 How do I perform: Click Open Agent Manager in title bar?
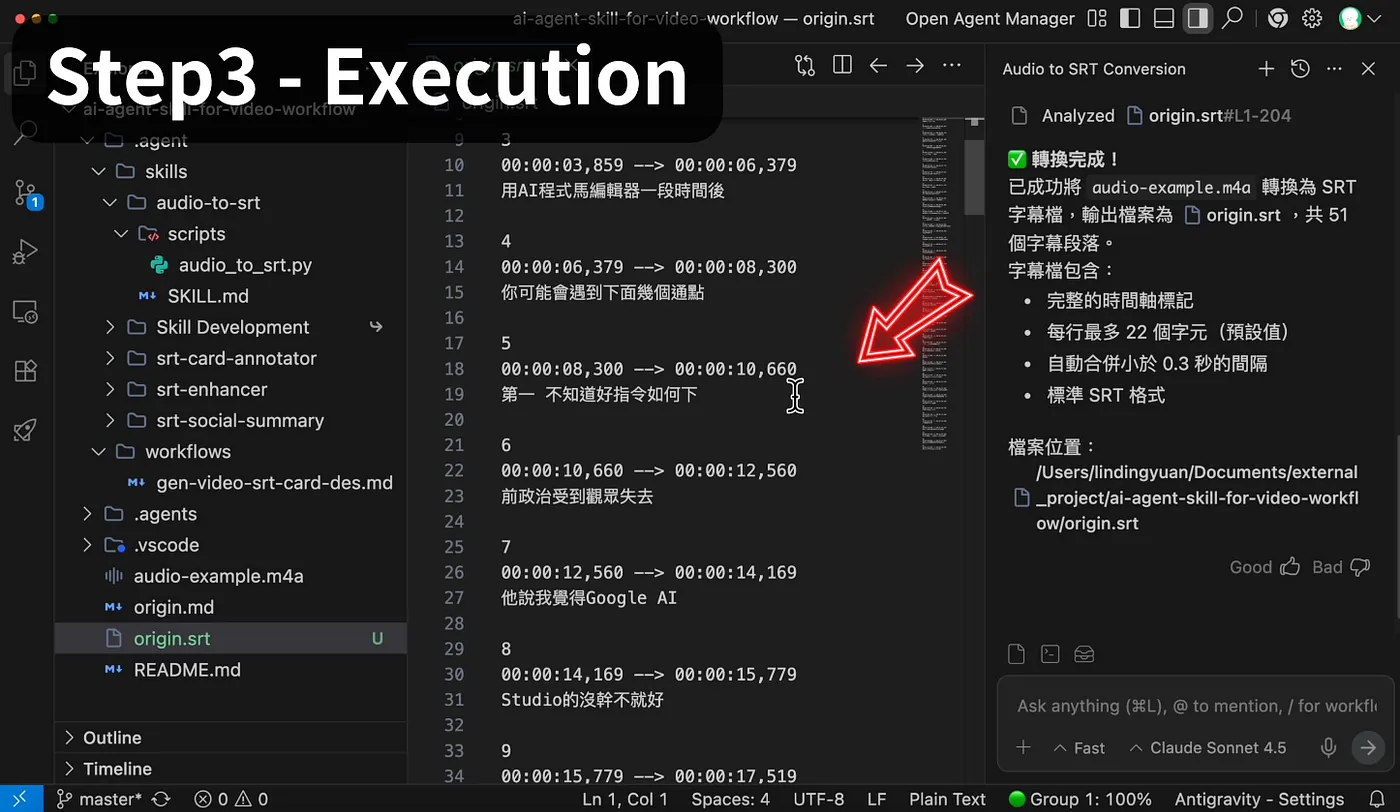tap(990, 18)
